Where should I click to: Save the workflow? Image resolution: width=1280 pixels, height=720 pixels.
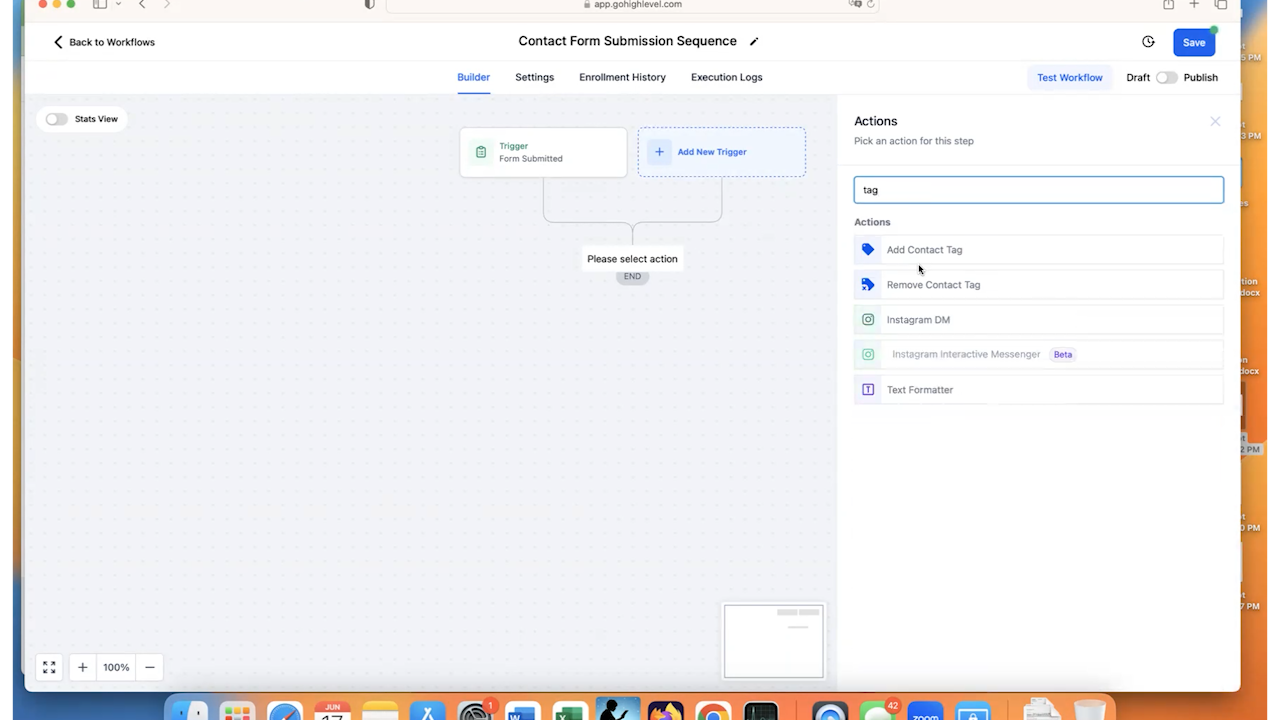point(1193,42)
